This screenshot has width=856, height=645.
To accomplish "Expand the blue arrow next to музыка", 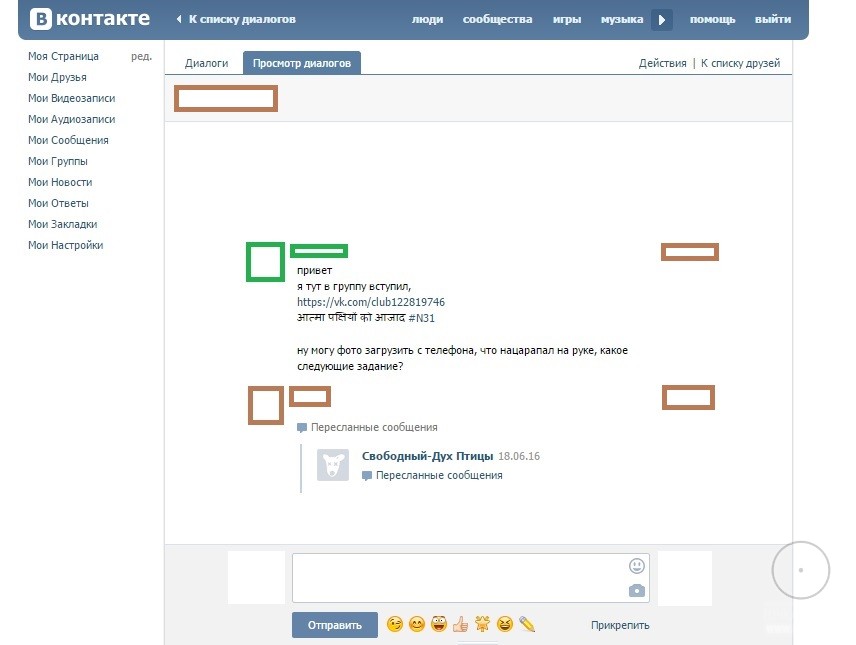I will pos(662,18).
